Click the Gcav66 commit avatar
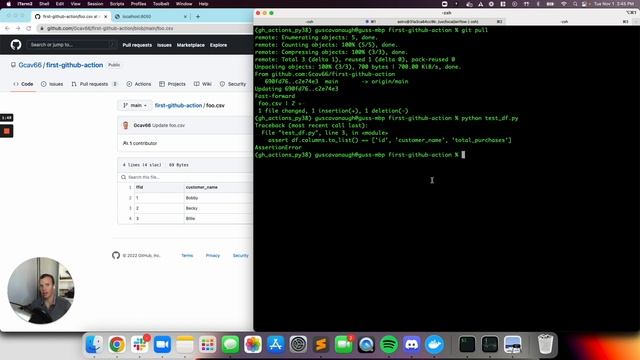 tap(126, 125)
